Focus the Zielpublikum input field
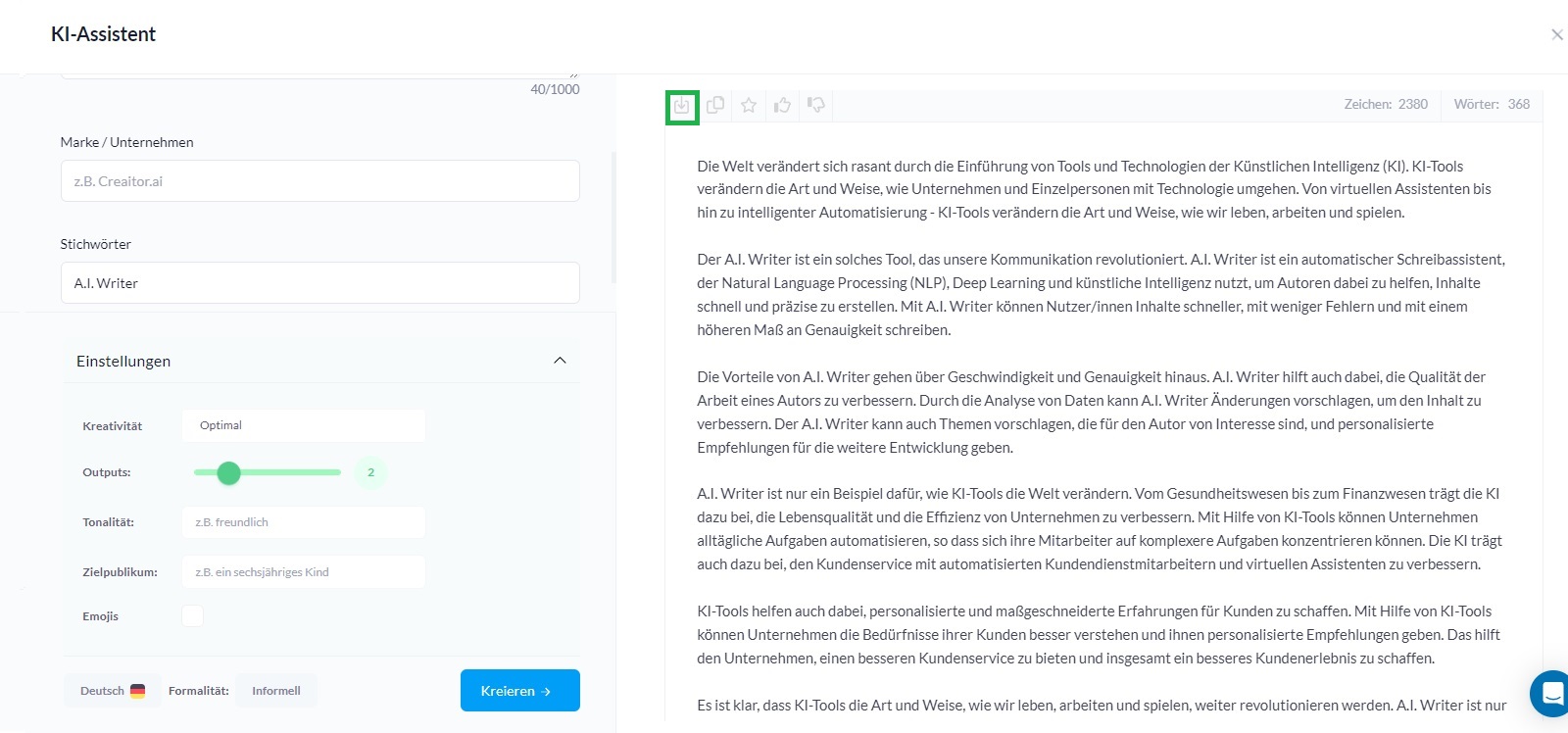 pos(304,572)
